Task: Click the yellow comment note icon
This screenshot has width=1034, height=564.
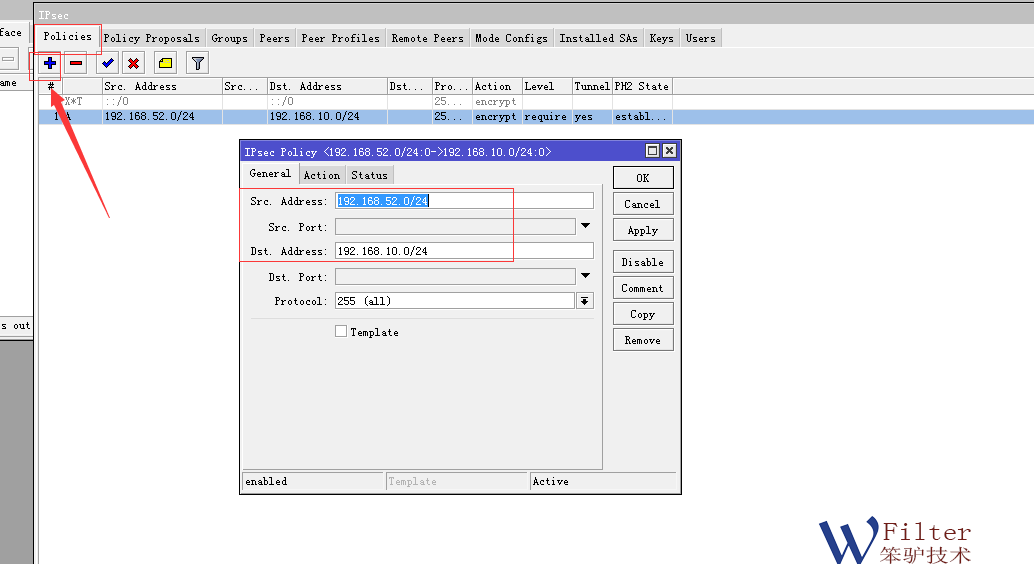Action: [166, 63]
